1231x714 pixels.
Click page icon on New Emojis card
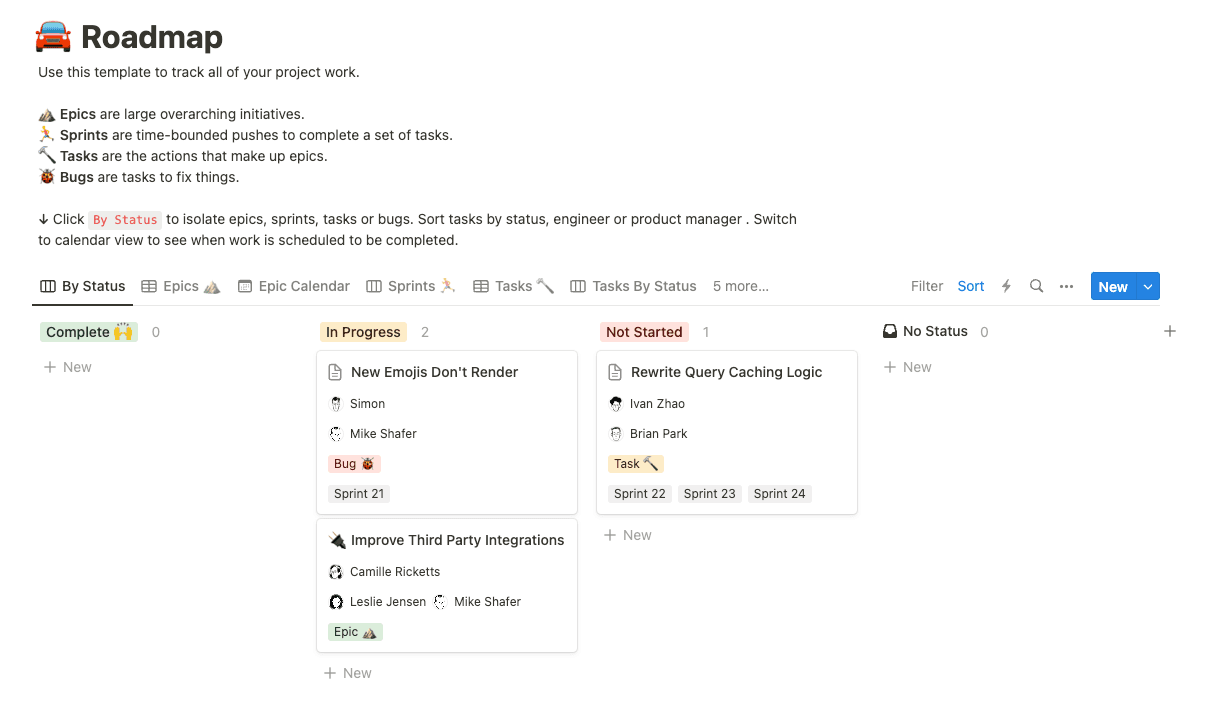(x=336, y=372)
